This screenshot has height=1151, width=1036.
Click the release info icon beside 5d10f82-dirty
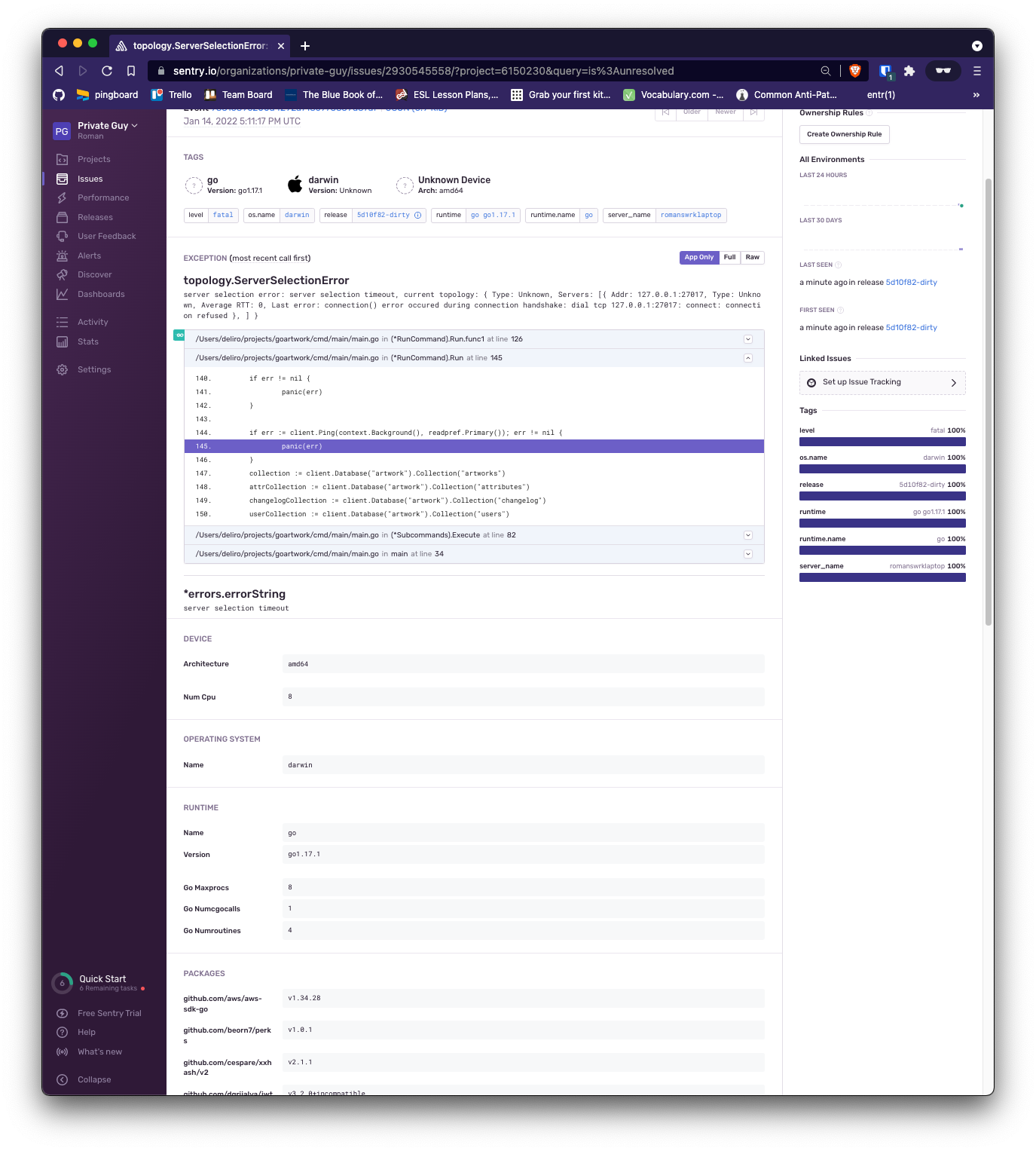417,215
